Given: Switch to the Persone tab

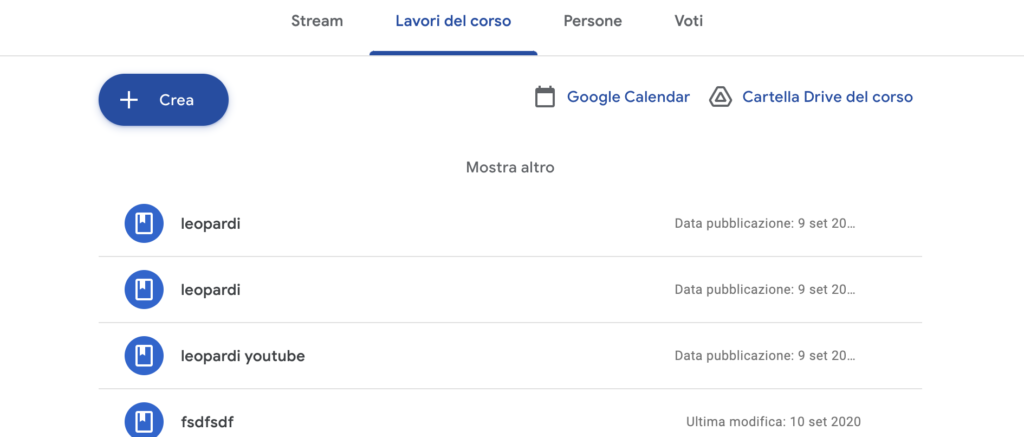Looking at the screenshot, I should (592, 21).
